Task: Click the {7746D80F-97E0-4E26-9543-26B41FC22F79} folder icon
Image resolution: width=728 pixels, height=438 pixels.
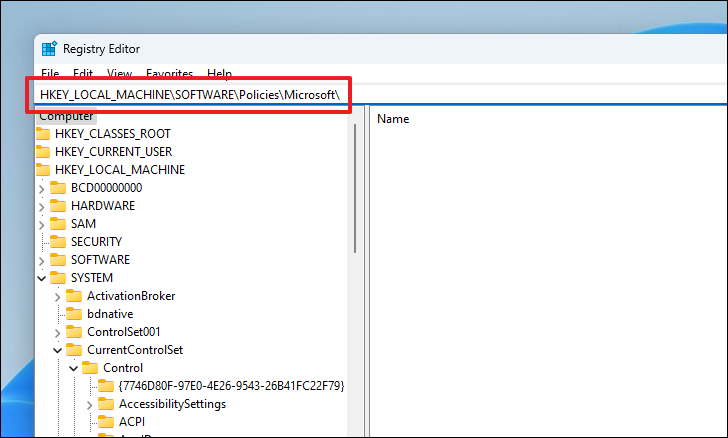Action: coord(106,386)
